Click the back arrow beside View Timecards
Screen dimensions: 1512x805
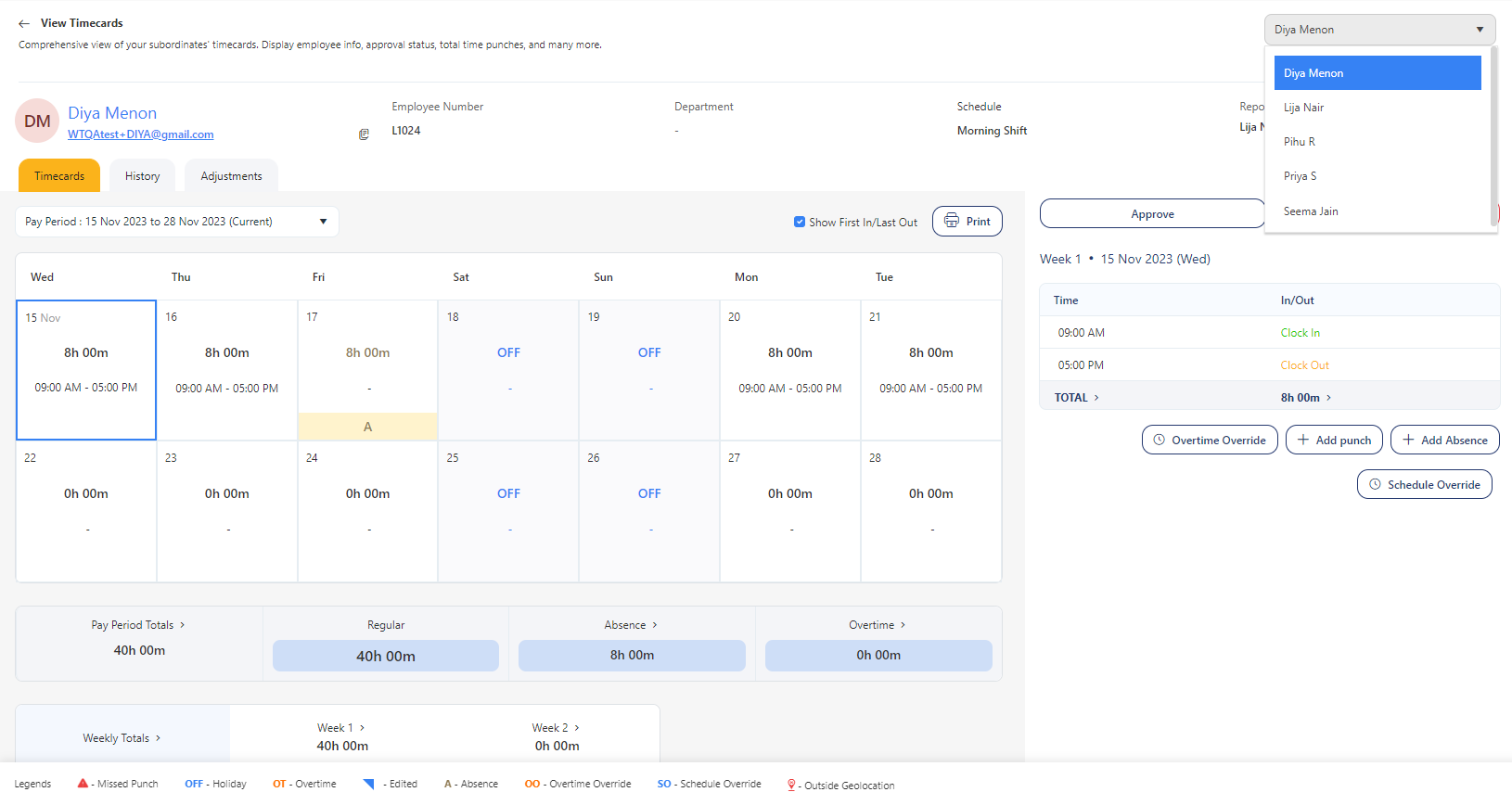pos(24,23)
